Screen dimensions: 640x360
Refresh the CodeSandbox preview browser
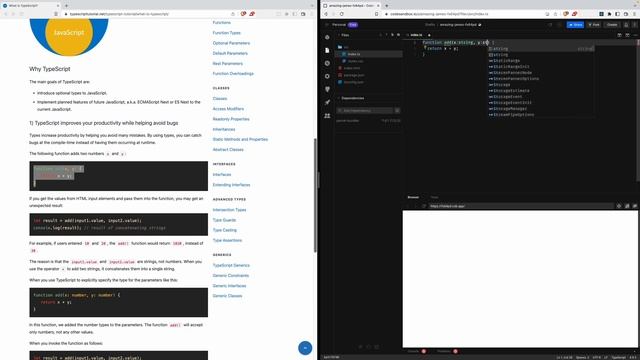[x=424, y=206]
